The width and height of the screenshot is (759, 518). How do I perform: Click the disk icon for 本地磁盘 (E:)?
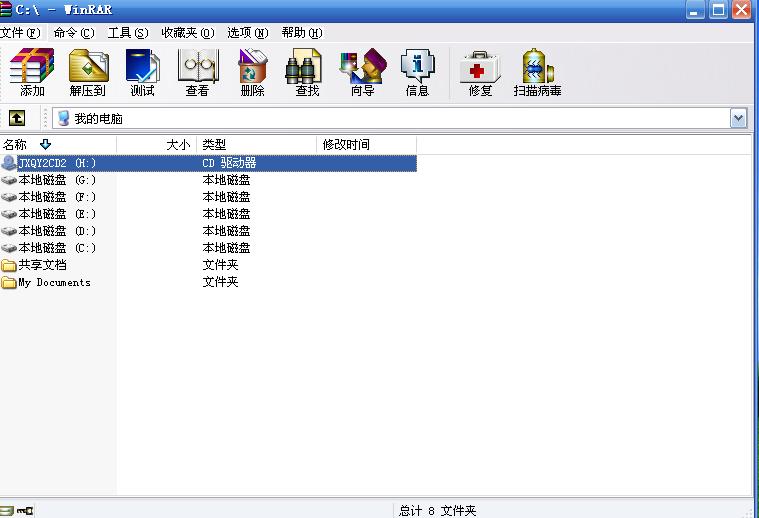(x=9, y=214)
